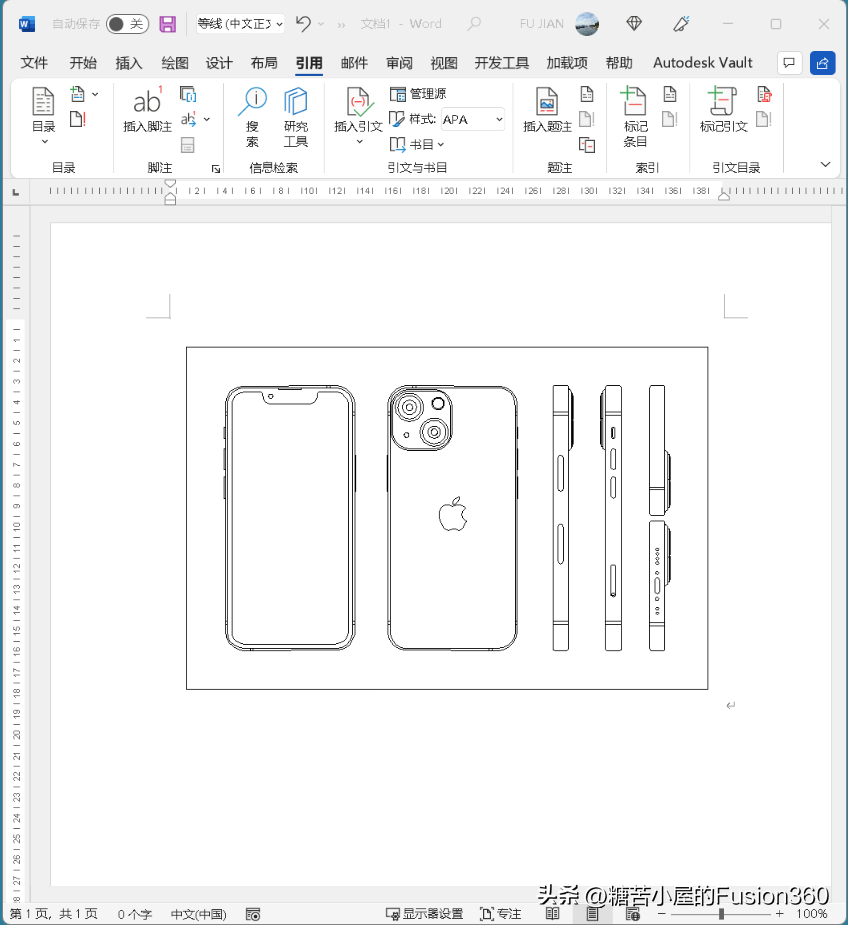The image size is (848, 925).
Task: Click the Insert Index icon in 索引 group
Action: 670,94
